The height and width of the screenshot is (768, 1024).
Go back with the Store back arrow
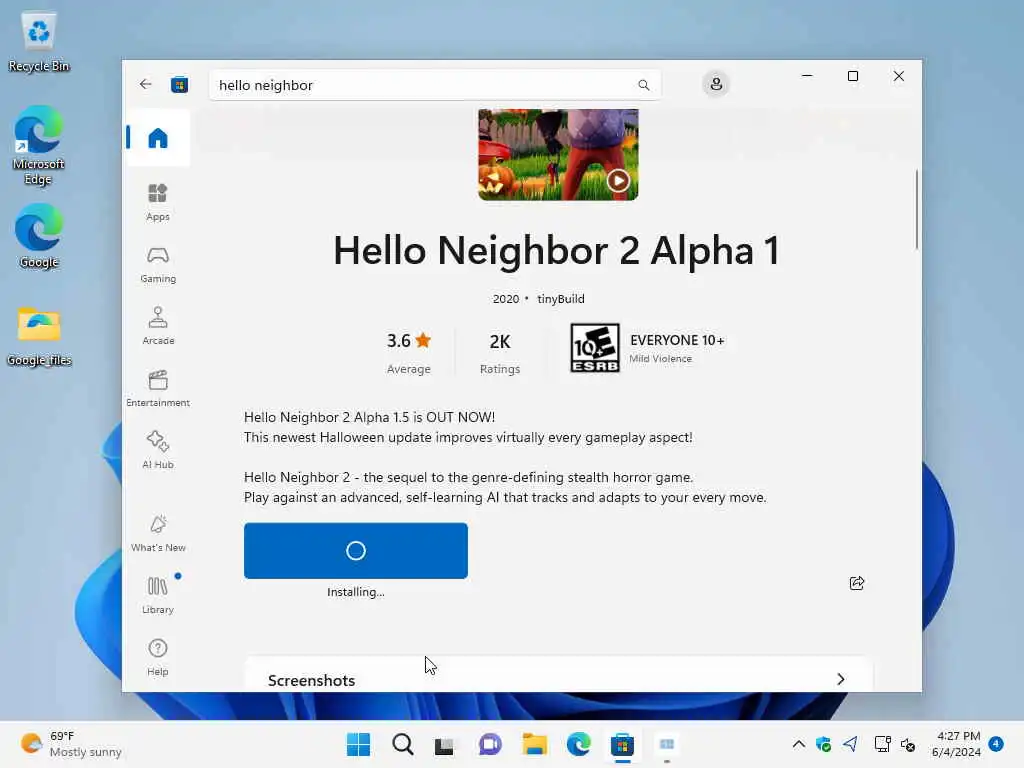[146, 84]
